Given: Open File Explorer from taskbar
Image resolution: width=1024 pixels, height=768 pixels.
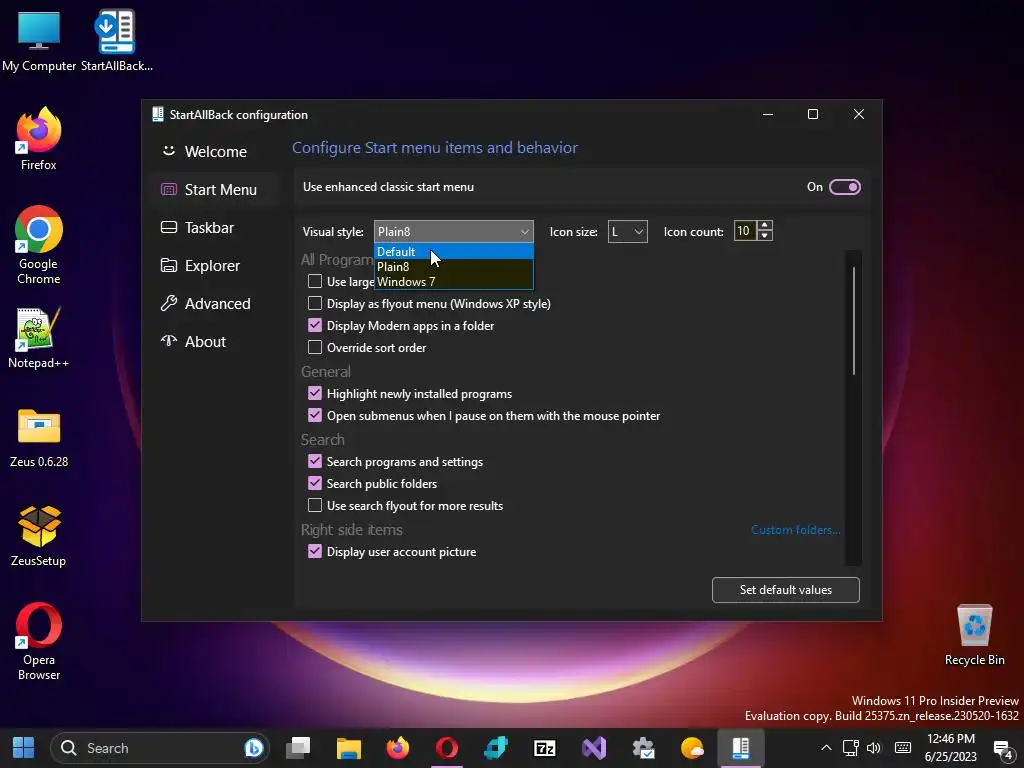Looking at the screenshot, I should click(x=348, y=748).
